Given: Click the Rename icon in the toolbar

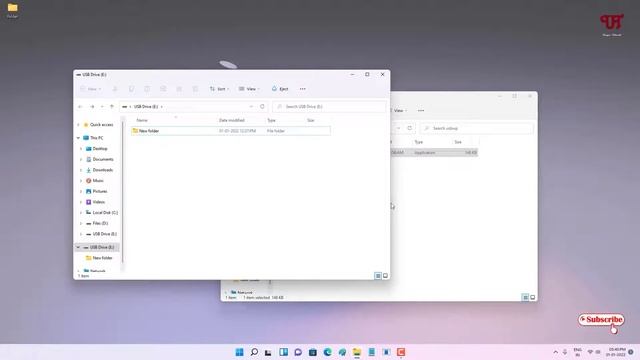Looking at the screenshot, I should [163, 89].
